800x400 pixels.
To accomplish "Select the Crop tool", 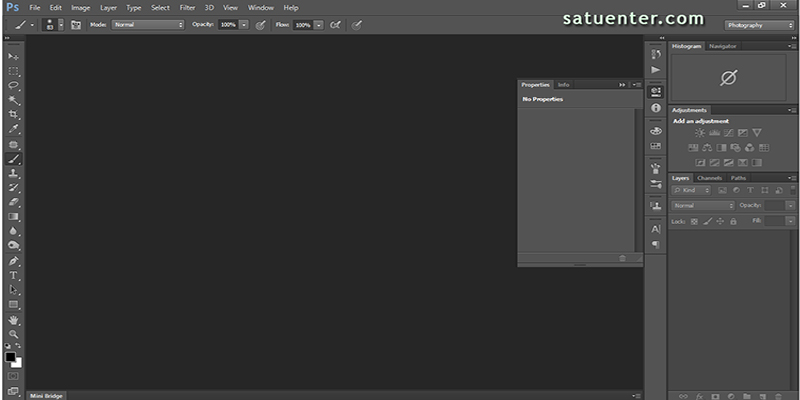I will (x=14, y=115).
